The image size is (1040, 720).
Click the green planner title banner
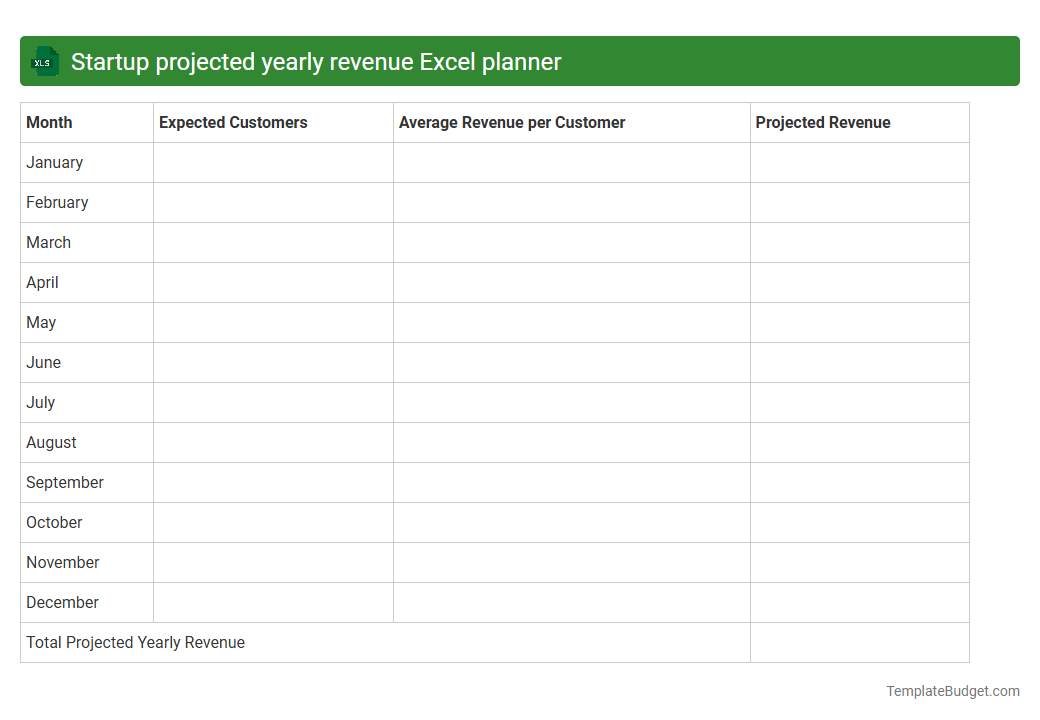point(520,61)
